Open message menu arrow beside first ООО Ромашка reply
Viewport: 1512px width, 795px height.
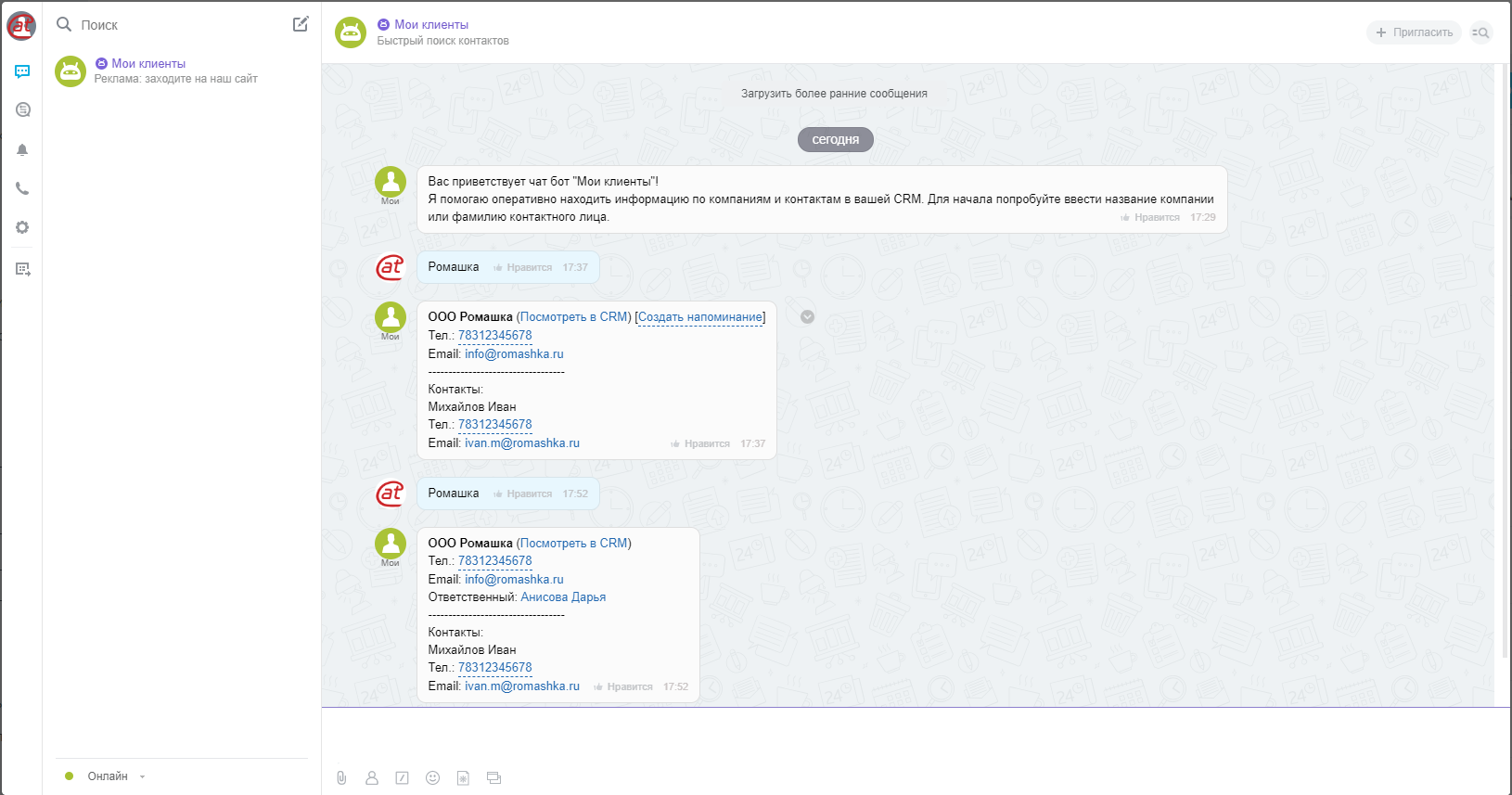(807, 316)
